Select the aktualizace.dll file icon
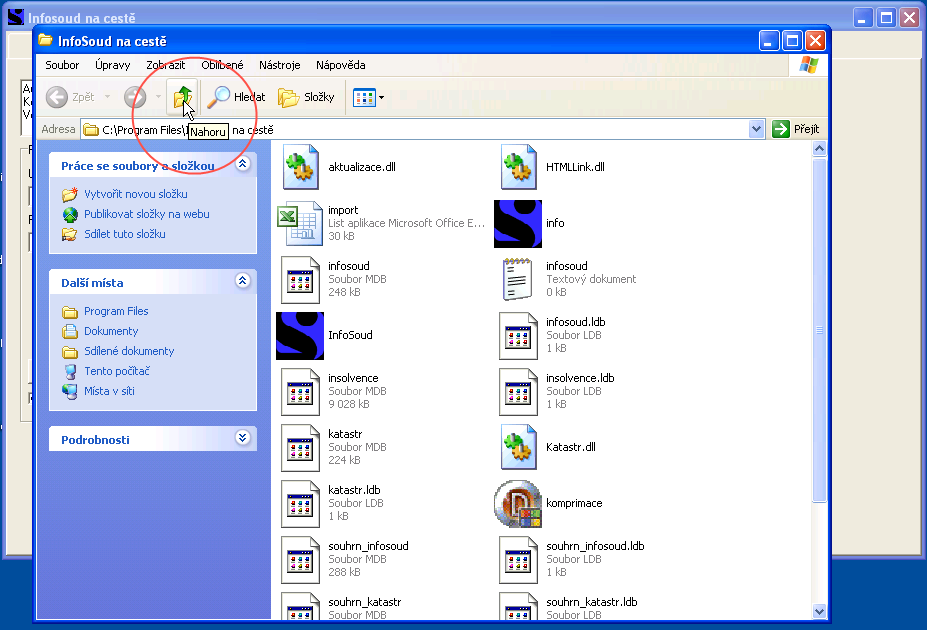The image size is (927, 630). coord(300,167)
